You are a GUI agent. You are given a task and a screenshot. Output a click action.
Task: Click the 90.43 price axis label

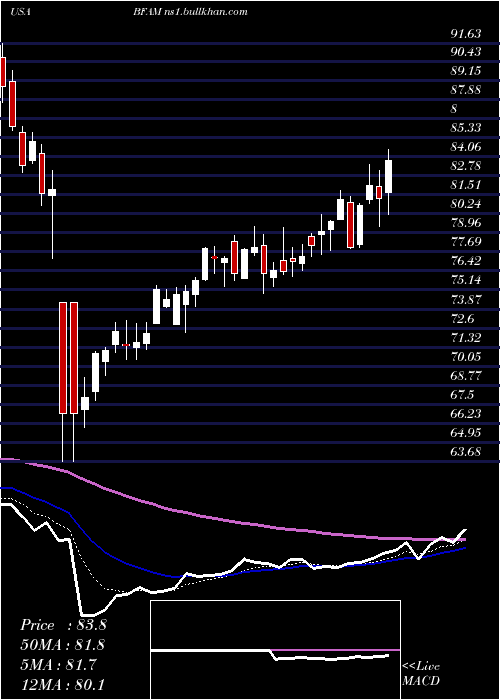coord(466,52)
